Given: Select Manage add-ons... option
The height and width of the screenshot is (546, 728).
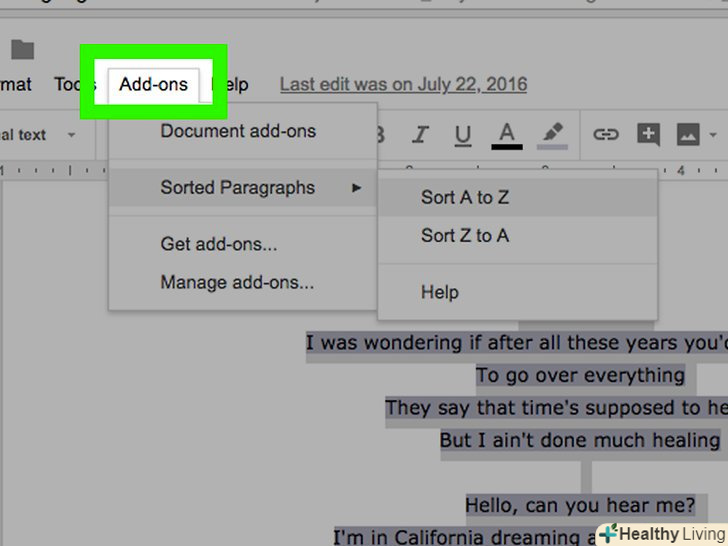Looking at the screenshot, I should 242,282.
